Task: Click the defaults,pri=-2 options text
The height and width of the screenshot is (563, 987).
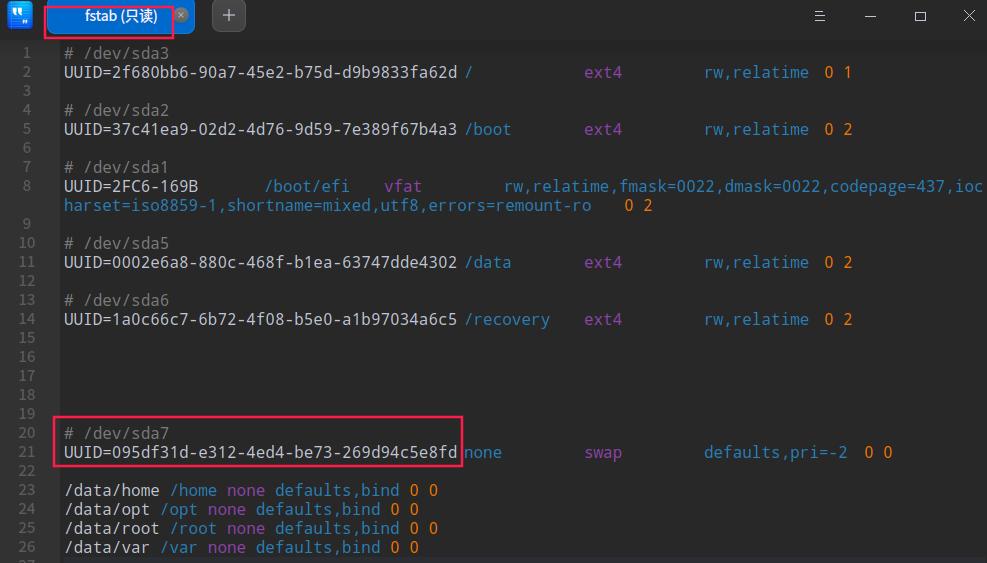Action: [x=776, y=452]
